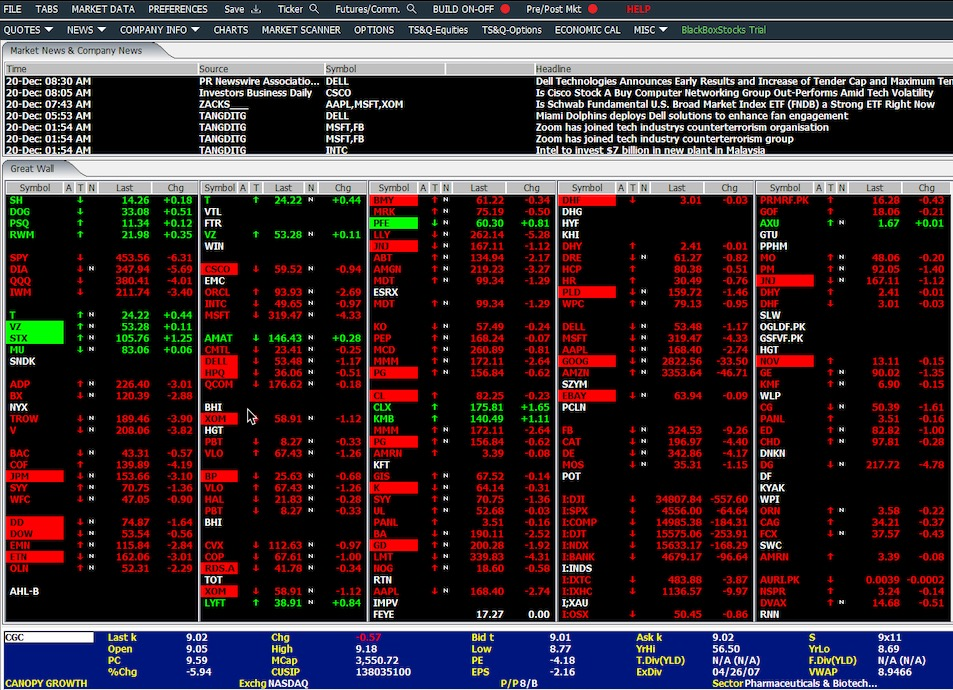Viewport: 953px width, 690px height.
Task: Click the red-highlighted EBAY symbol cell
Action: pos(587,396)
